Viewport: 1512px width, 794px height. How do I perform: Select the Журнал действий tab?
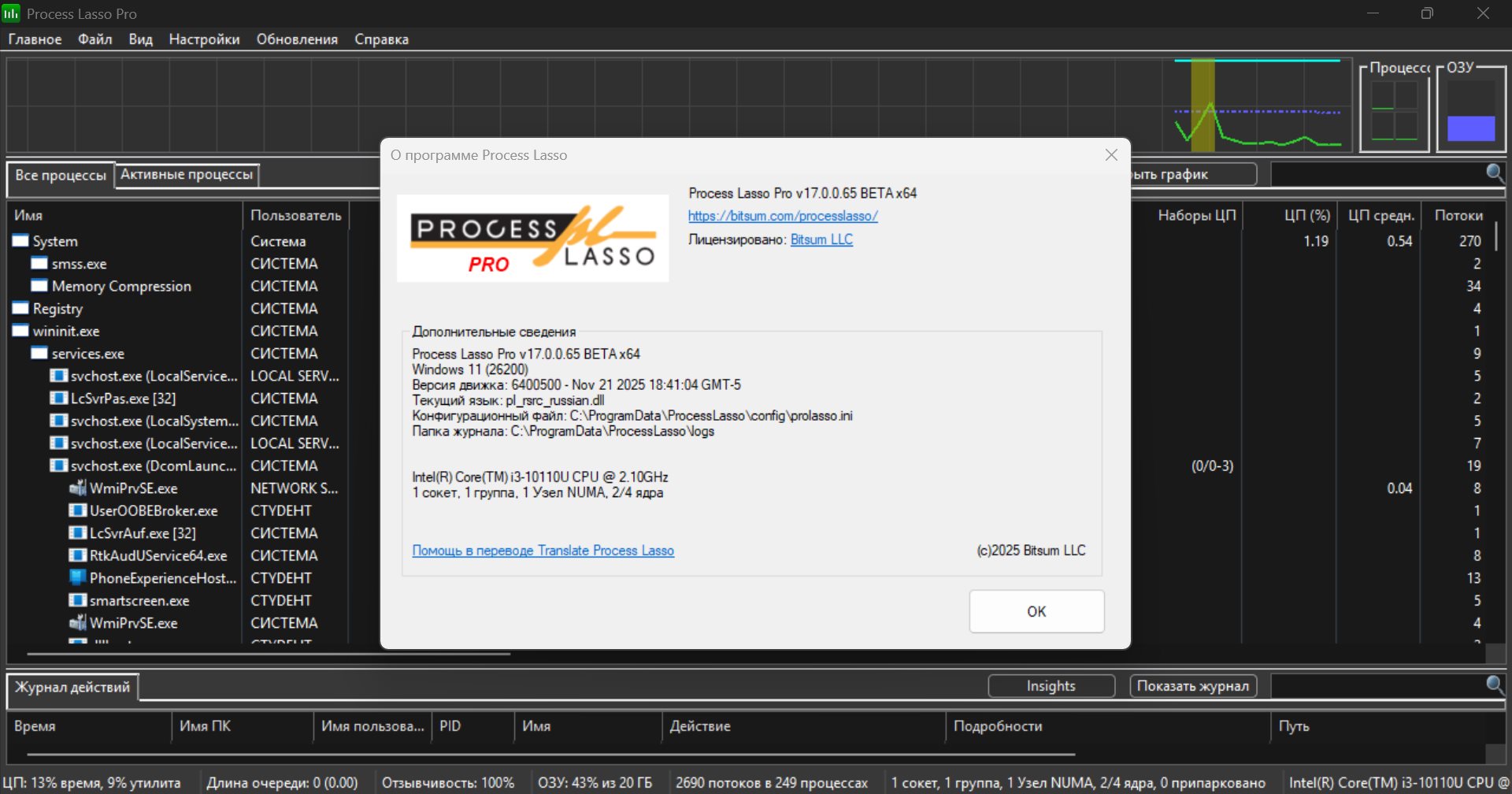click(x=72, y=687)
